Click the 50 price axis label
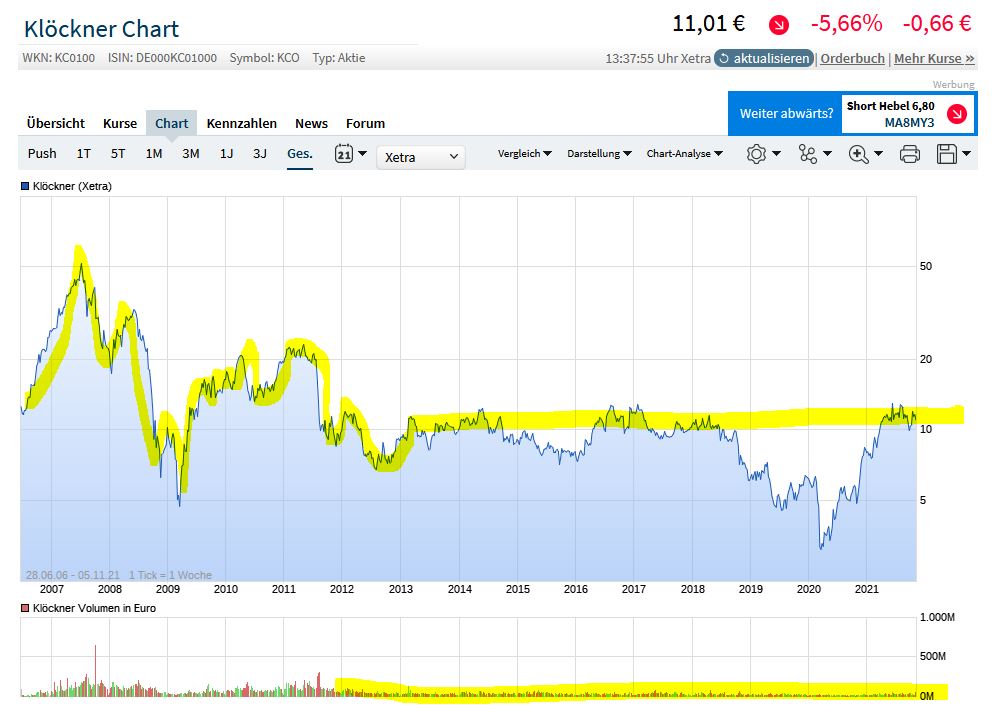The width and height of the screenshot is (994, 725). point(926,266)
